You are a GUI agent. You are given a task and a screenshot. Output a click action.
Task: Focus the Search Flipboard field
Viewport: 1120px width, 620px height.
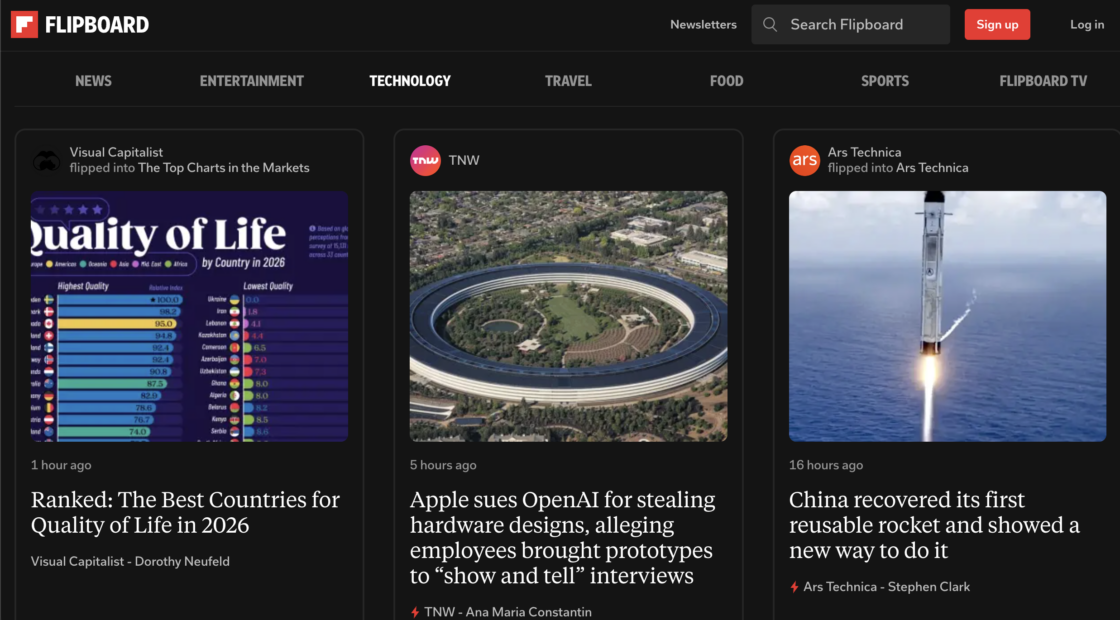click(851, 24)
